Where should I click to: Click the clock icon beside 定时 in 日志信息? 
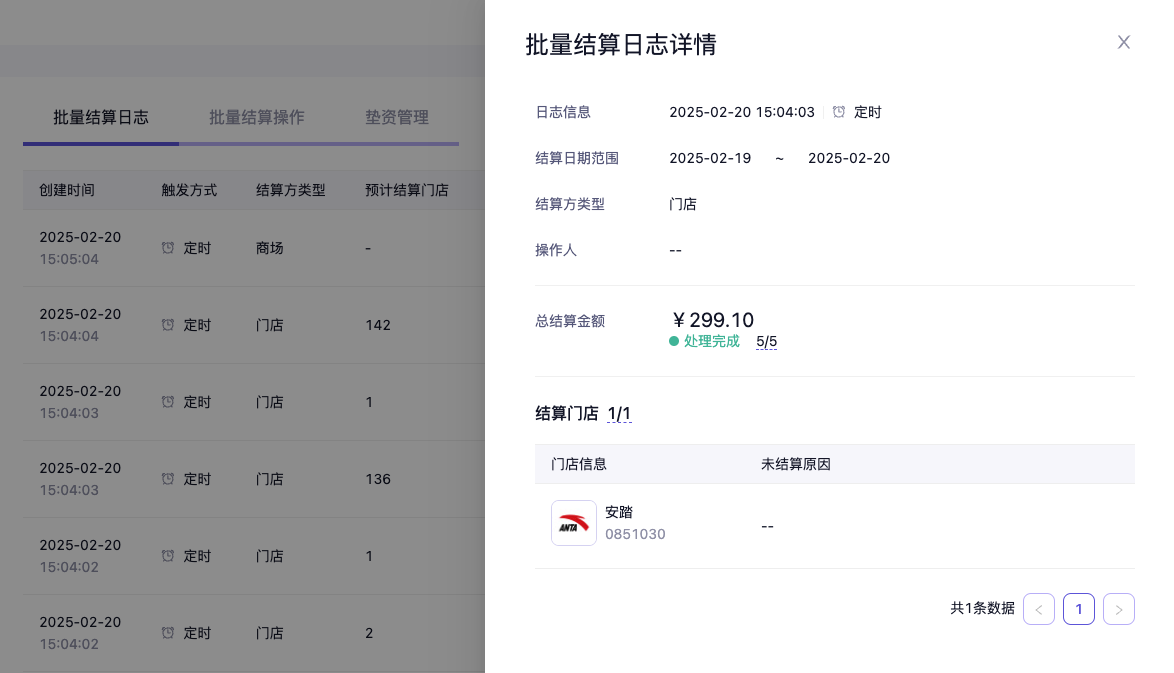point(839,112)
